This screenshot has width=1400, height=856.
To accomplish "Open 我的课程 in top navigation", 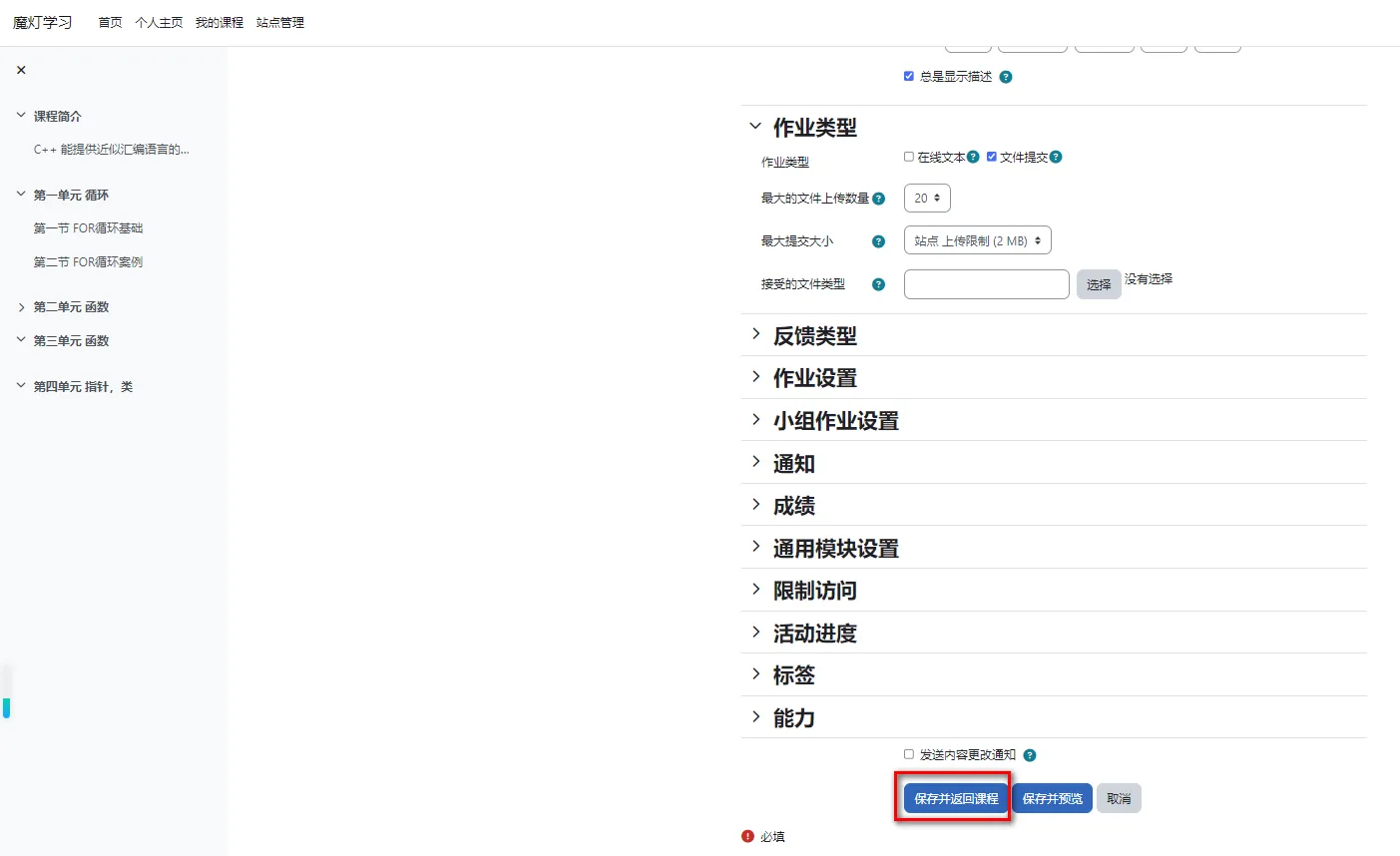I will click(220, 23).
